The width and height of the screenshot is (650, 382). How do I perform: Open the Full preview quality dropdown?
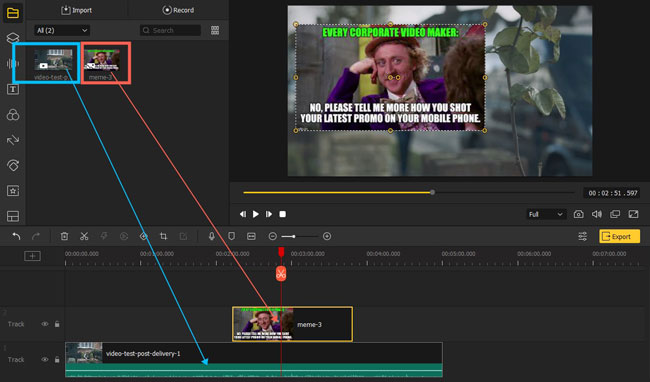(546, 214)
